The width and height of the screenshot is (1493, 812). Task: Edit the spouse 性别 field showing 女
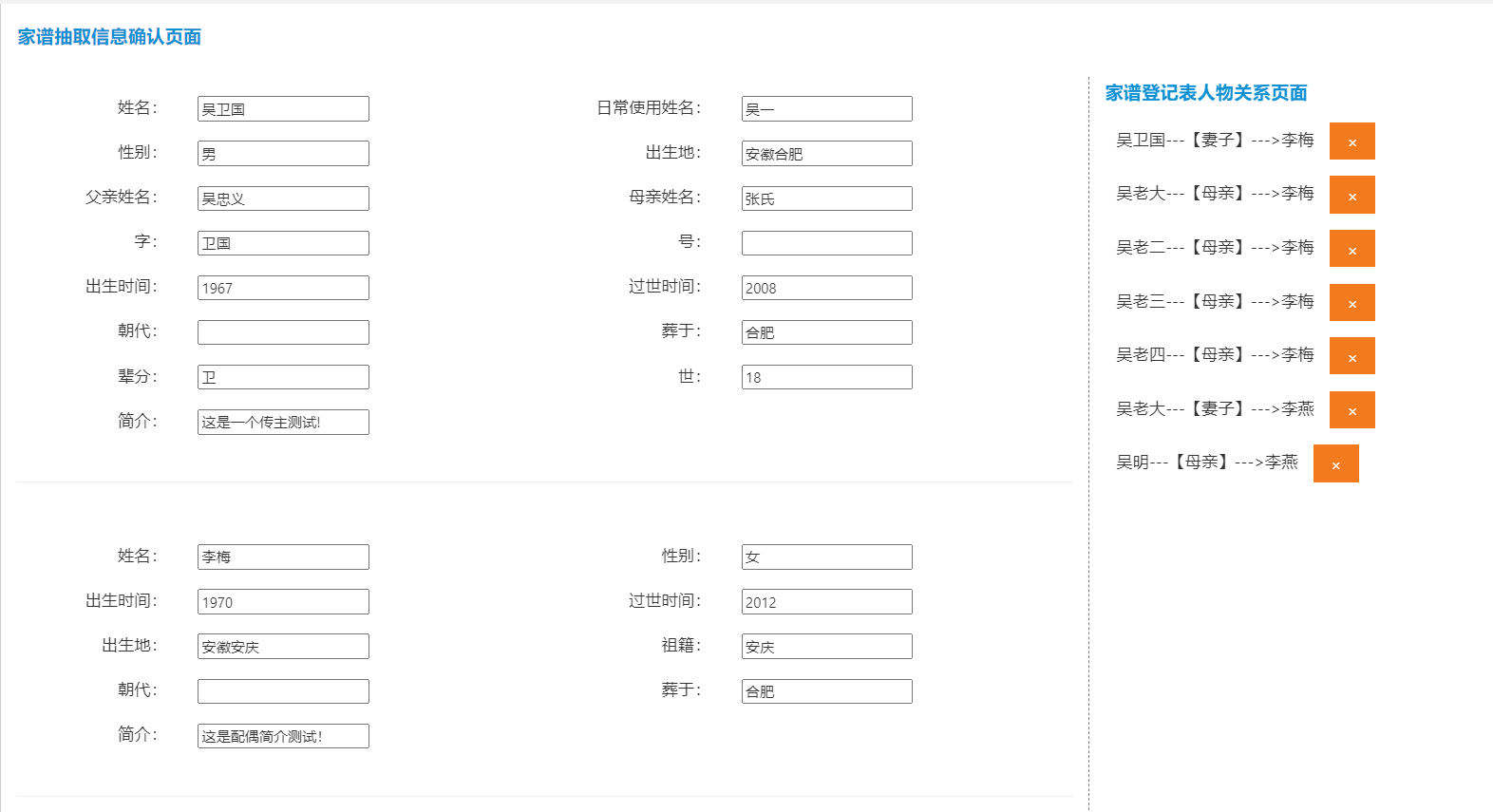pyautogui.click(x=826, y=557)
